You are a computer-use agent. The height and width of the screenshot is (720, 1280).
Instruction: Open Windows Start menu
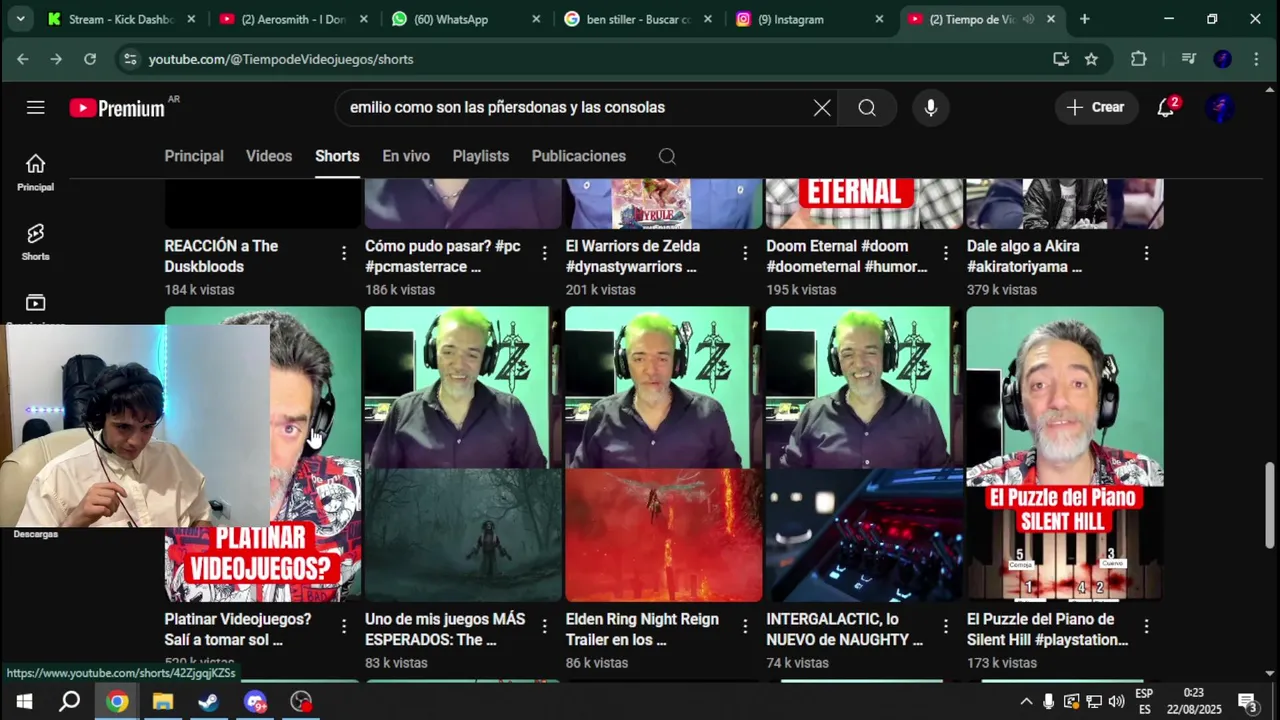point(23,701)
